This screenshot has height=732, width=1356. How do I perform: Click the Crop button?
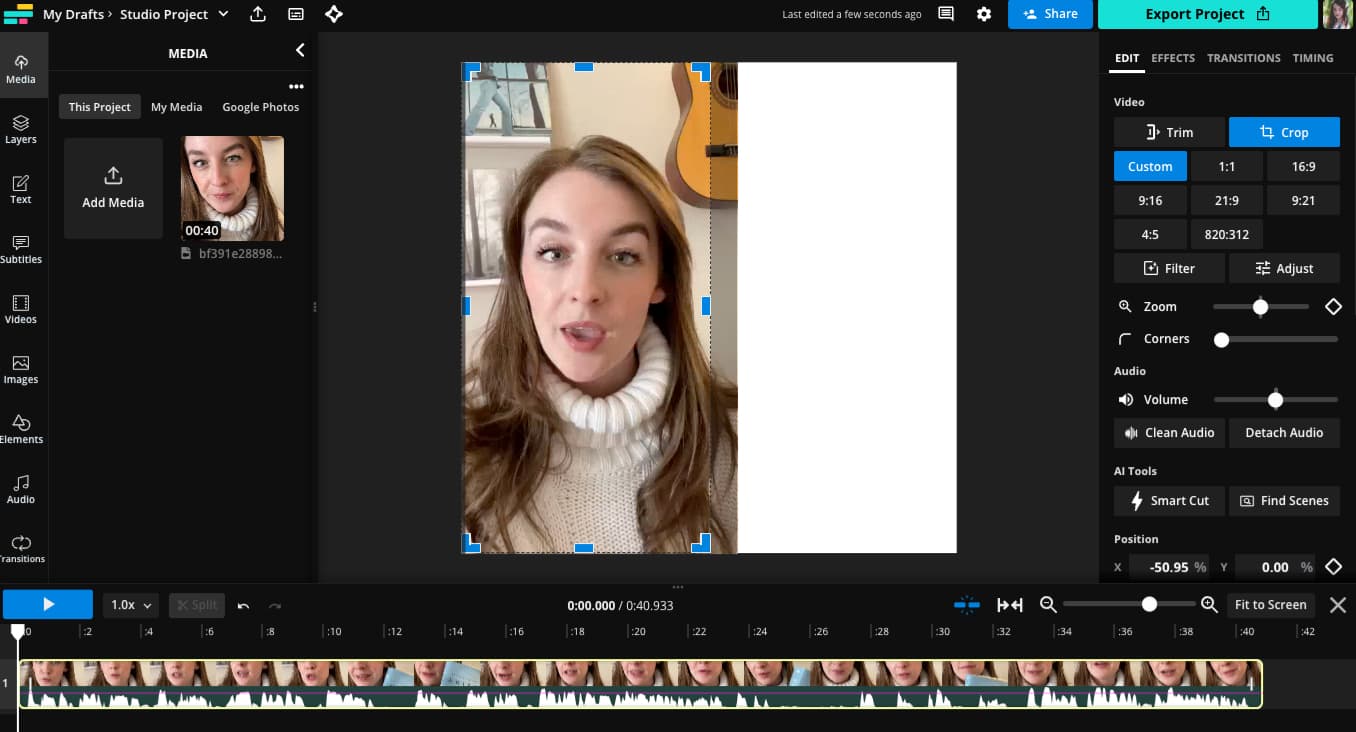pos(1284,132)
